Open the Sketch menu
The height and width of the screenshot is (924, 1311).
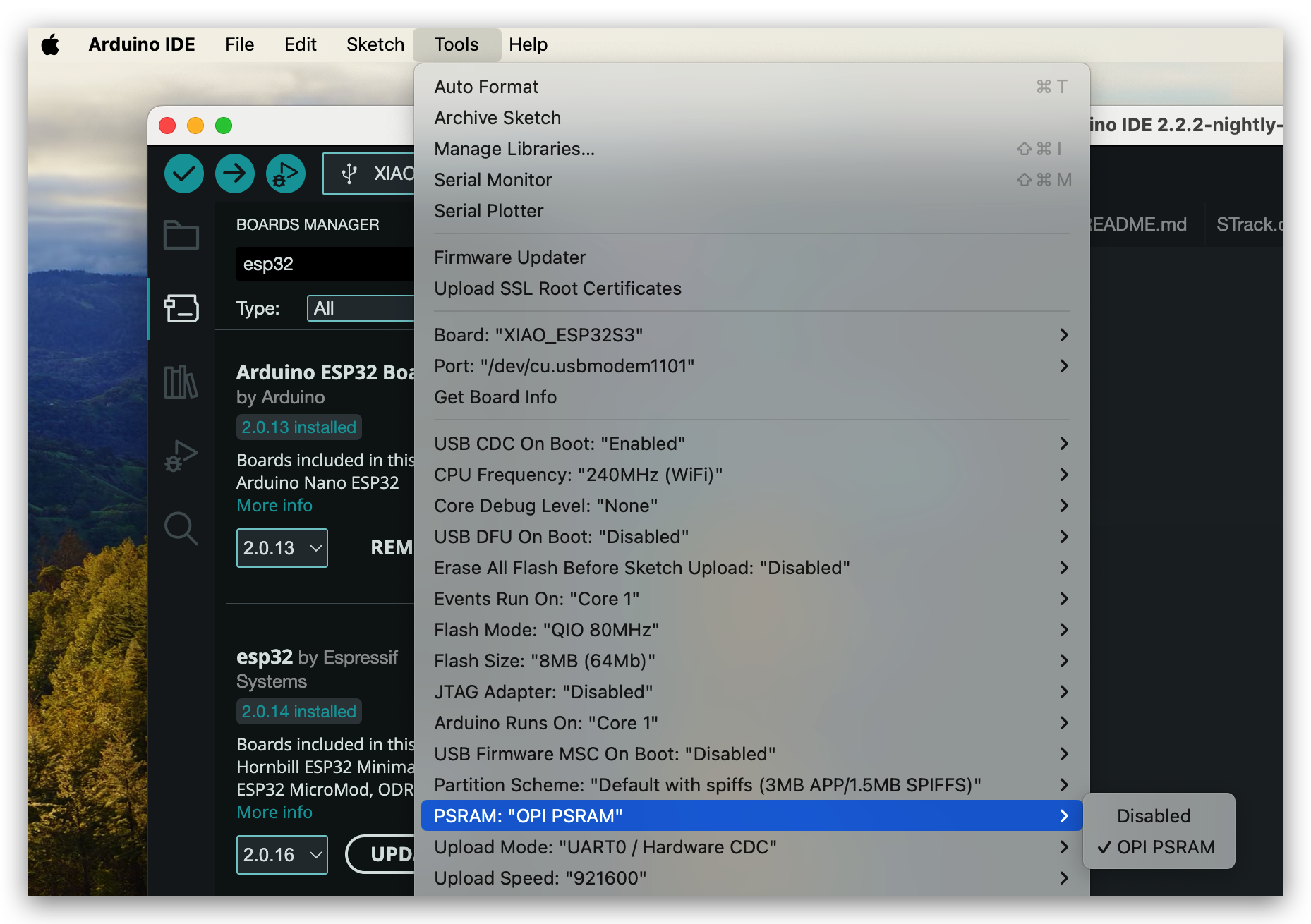(x=375, y=44)
